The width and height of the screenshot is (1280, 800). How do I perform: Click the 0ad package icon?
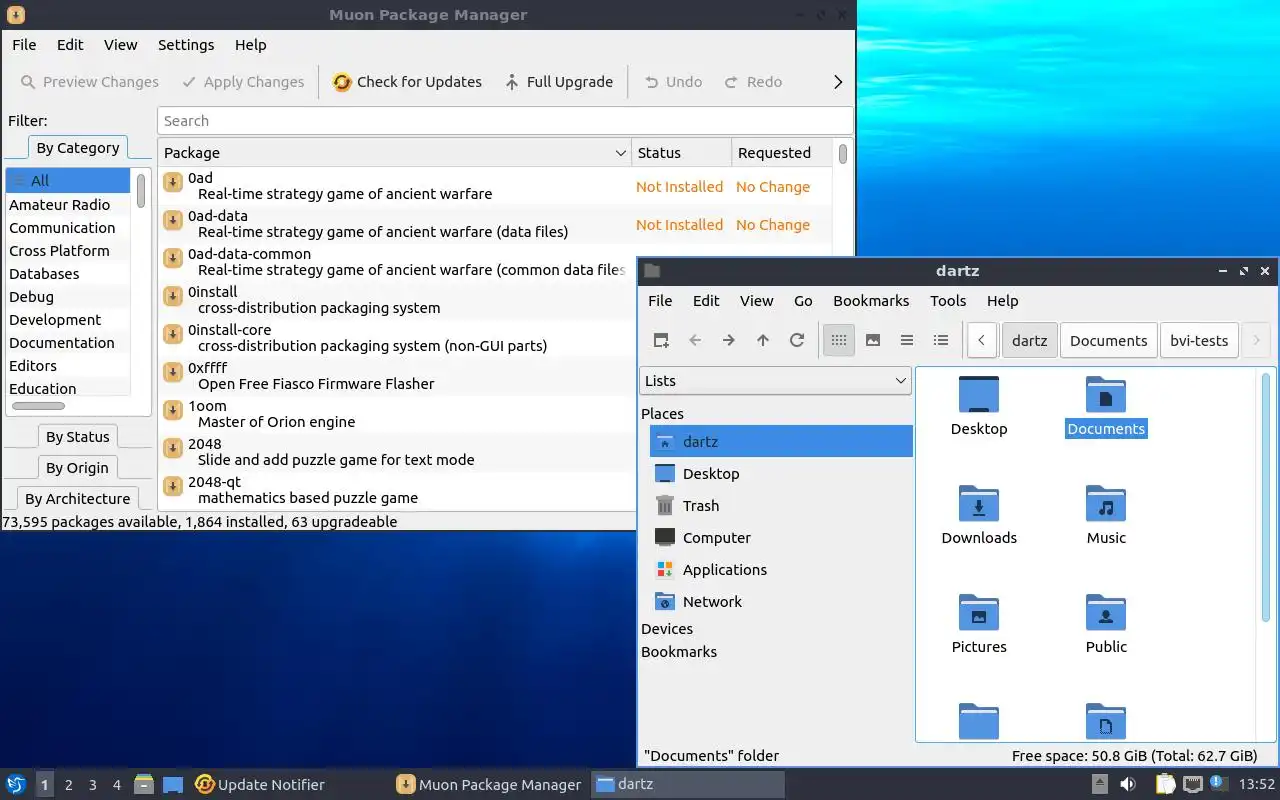pyautogui.click(x=172, y=180)
